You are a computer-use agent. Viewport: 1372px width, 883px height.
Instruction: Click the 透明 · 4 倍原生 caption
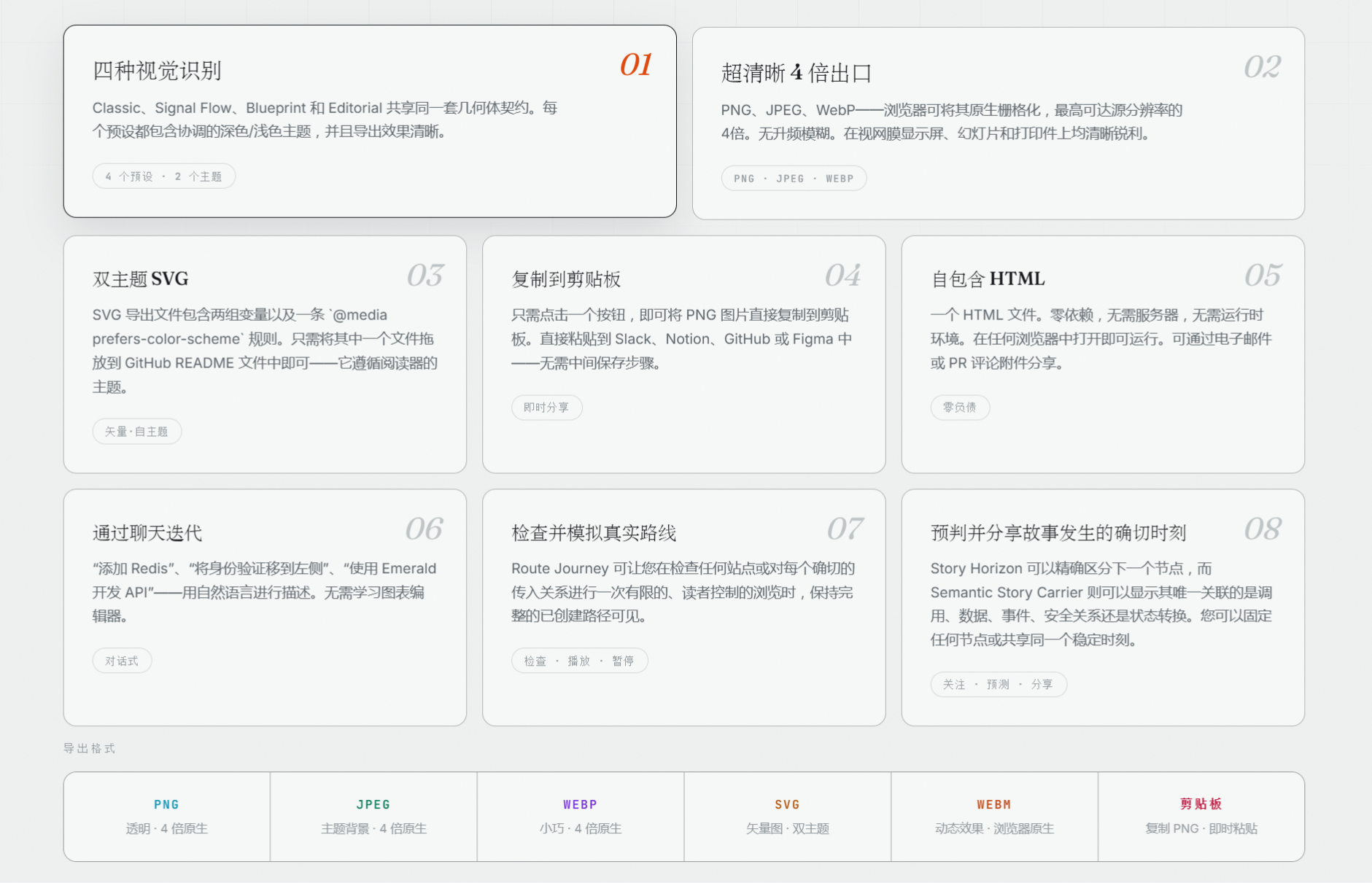pos(167,829)
